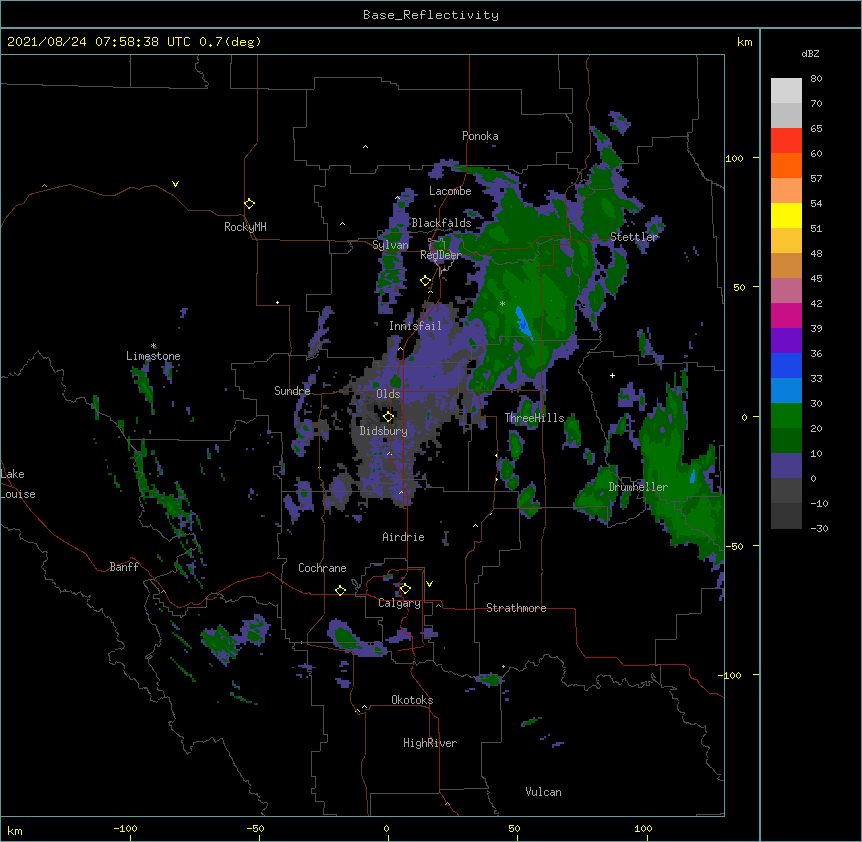Select the yellow diamond marker below Cochrane

[x=340, y=590]
